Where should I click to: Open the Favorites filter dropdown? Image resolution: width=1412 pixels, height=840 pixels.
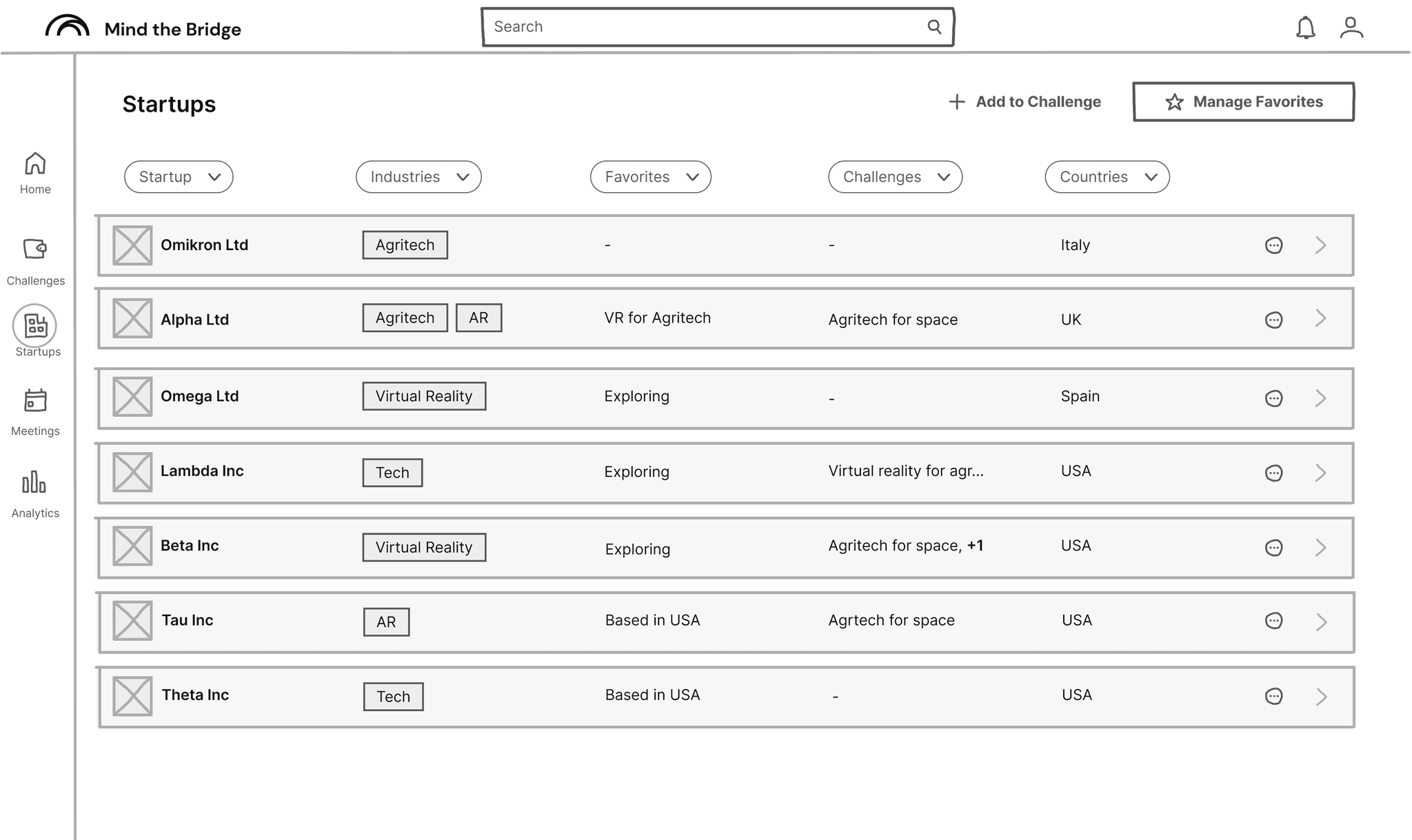click(650, 177)
